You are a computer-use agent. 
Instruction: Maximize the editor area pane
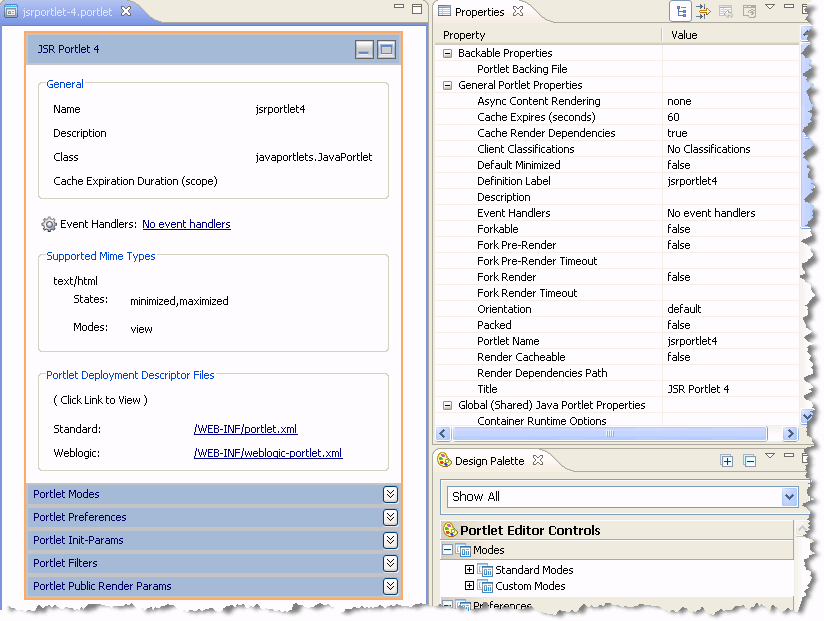(417, 8)
